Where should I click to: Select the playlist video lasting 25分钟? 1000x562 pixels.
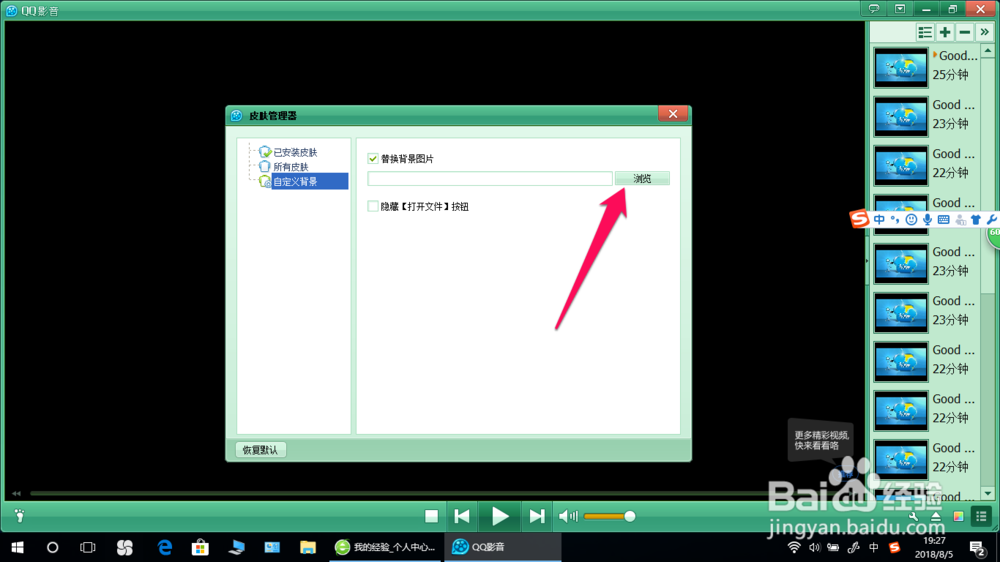click(925, 66)
